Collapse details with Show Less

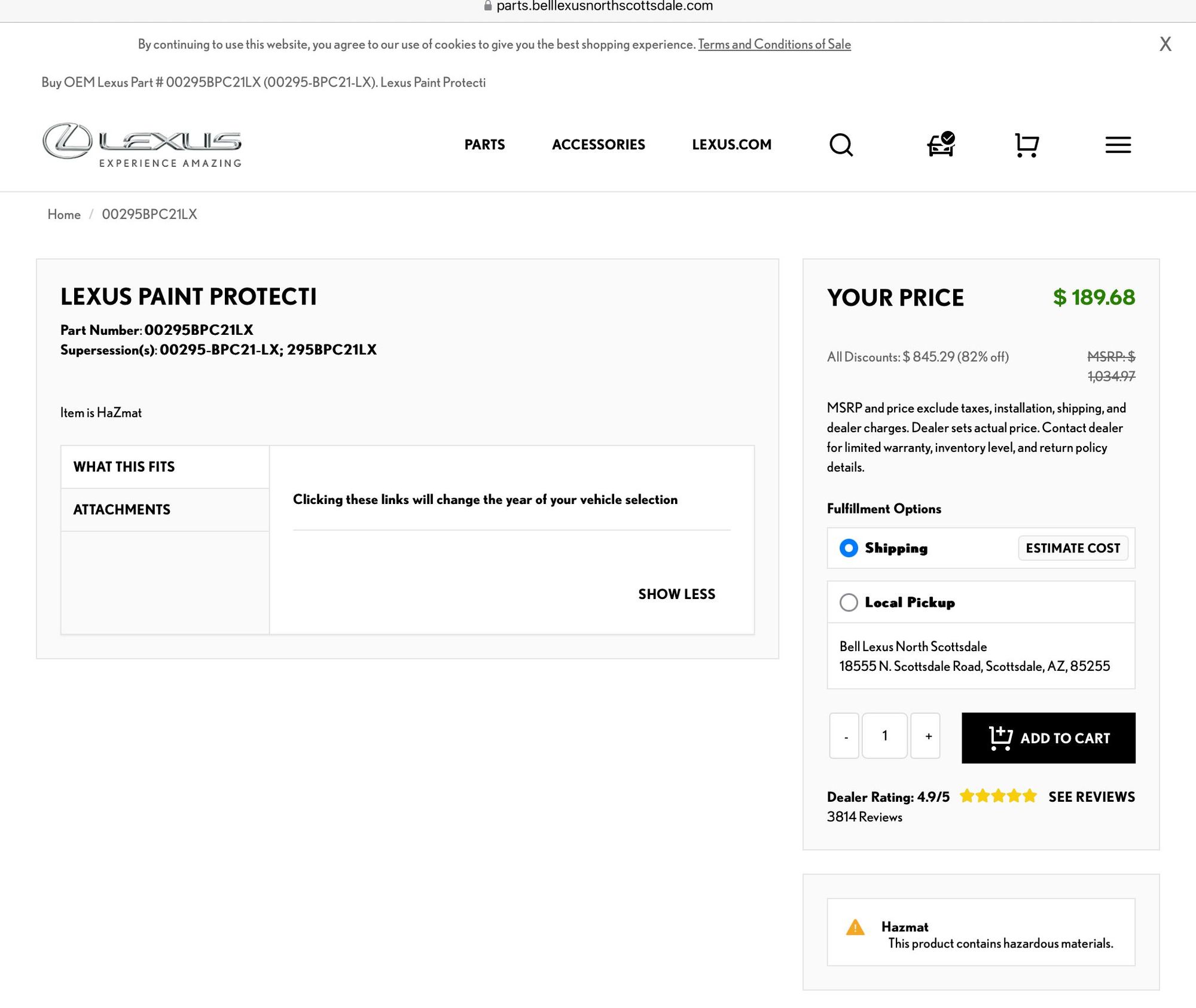(x=676, y=594)
